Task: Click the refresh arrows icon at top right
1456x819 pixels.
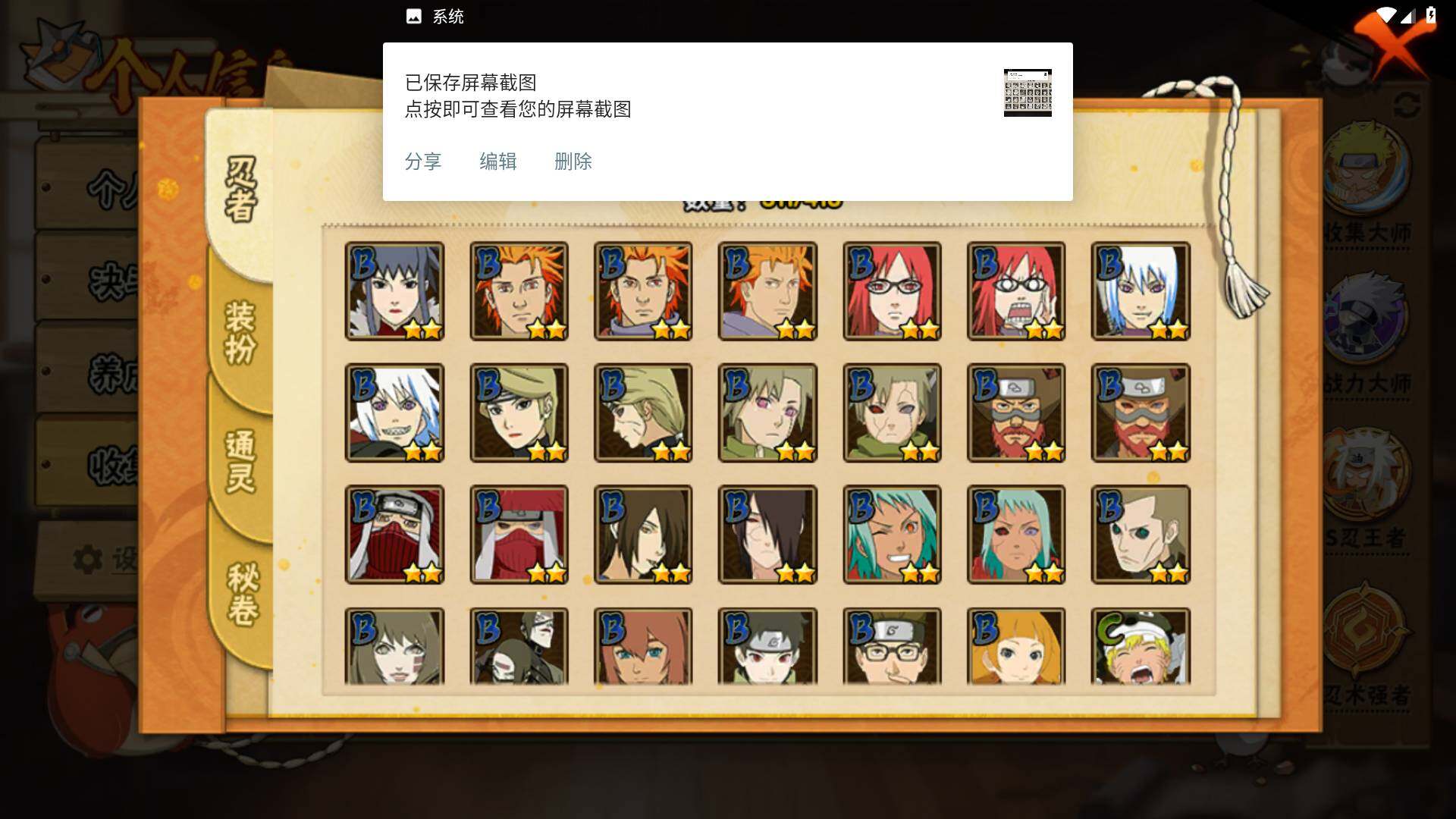Action: (1407, 105)
